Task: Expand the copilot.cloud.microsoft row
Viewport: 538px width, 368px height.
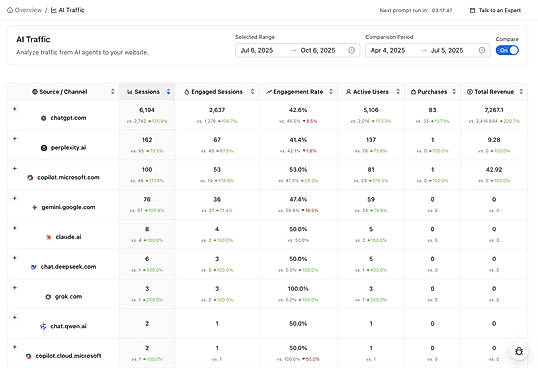Action: click(14, 347)
